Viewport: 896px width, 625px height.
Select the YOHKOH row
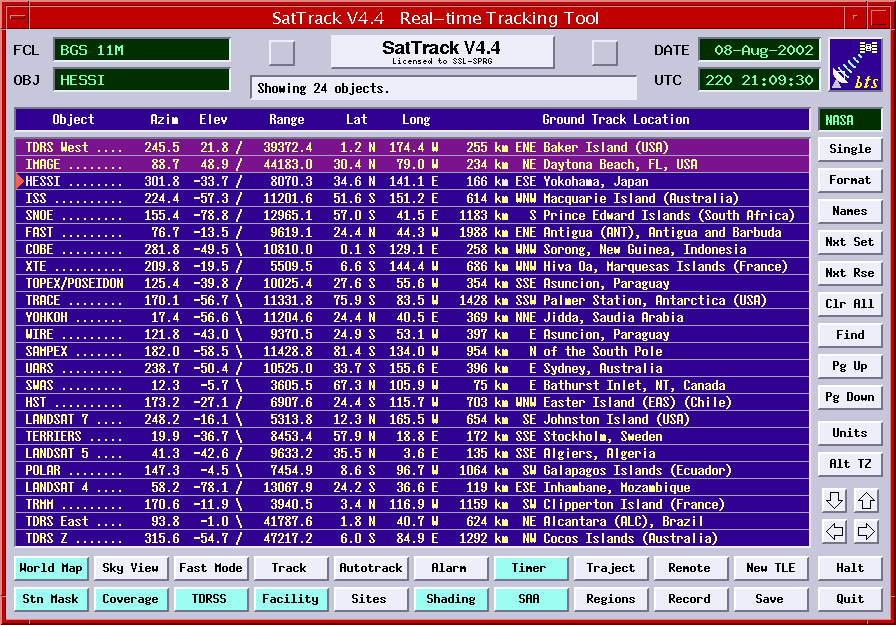[x=412, y=318]
